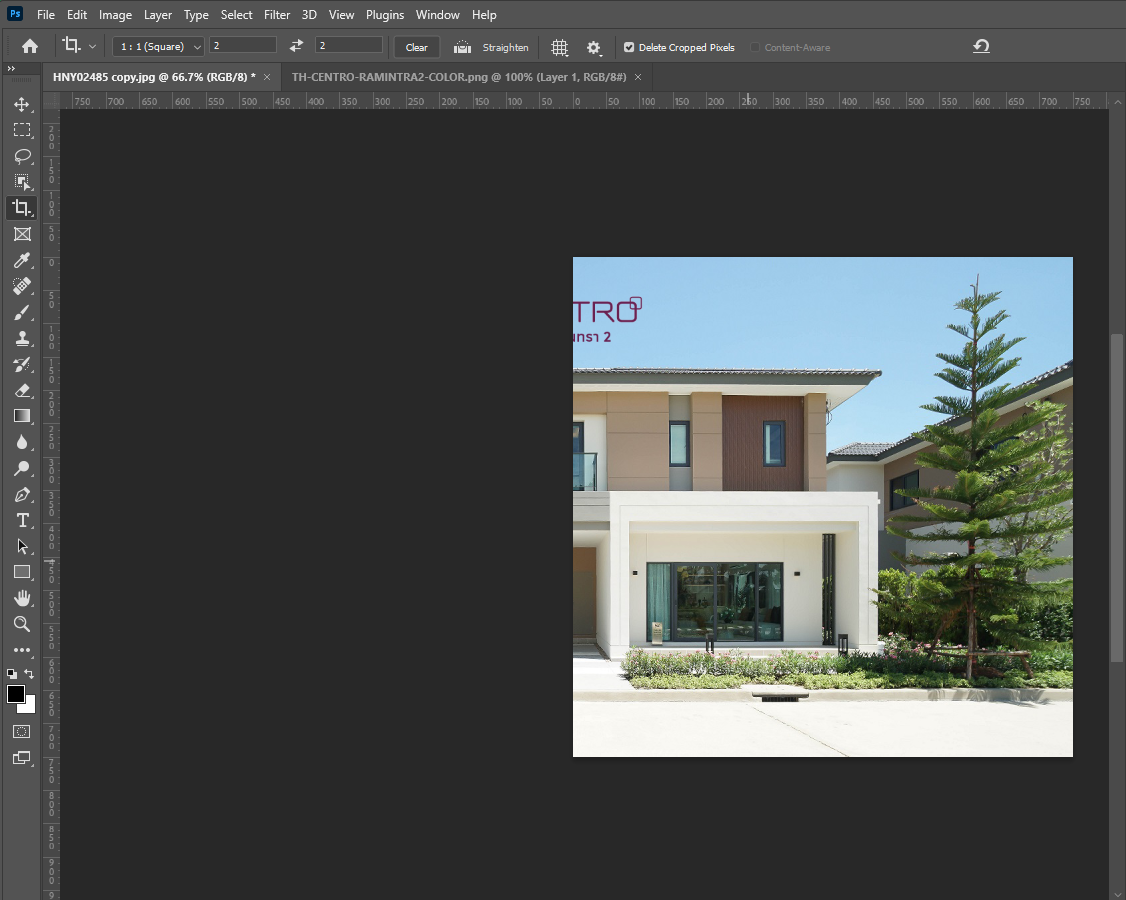Reset the crop box with undo arrow

(981, 47)
